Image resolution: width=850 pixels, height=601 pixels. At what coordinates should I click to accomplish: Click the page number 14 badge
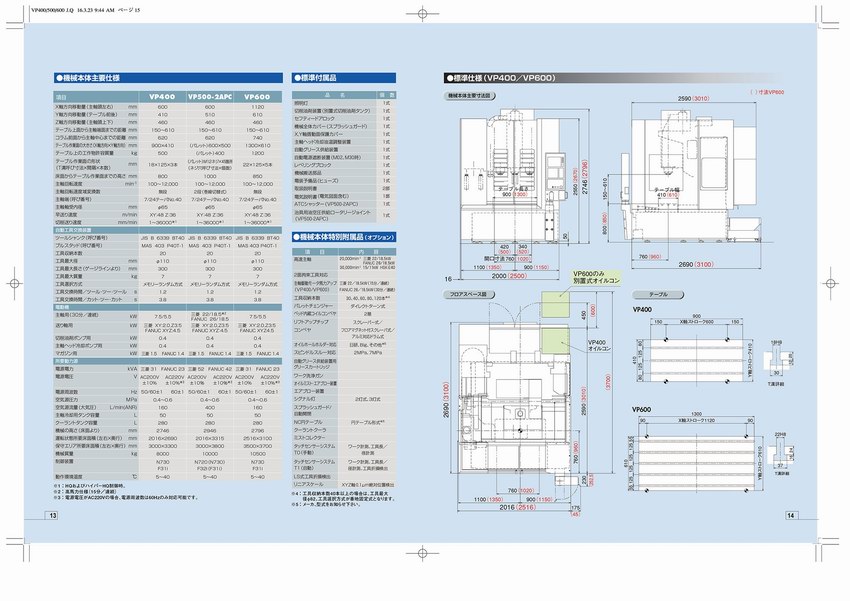pos(789,515)
